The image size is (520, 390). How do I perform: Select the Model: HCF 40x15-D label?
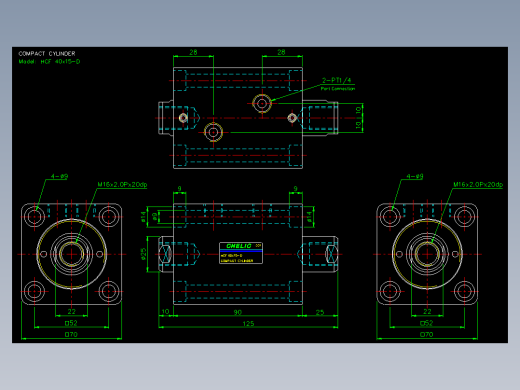click(x=49, y=62)
